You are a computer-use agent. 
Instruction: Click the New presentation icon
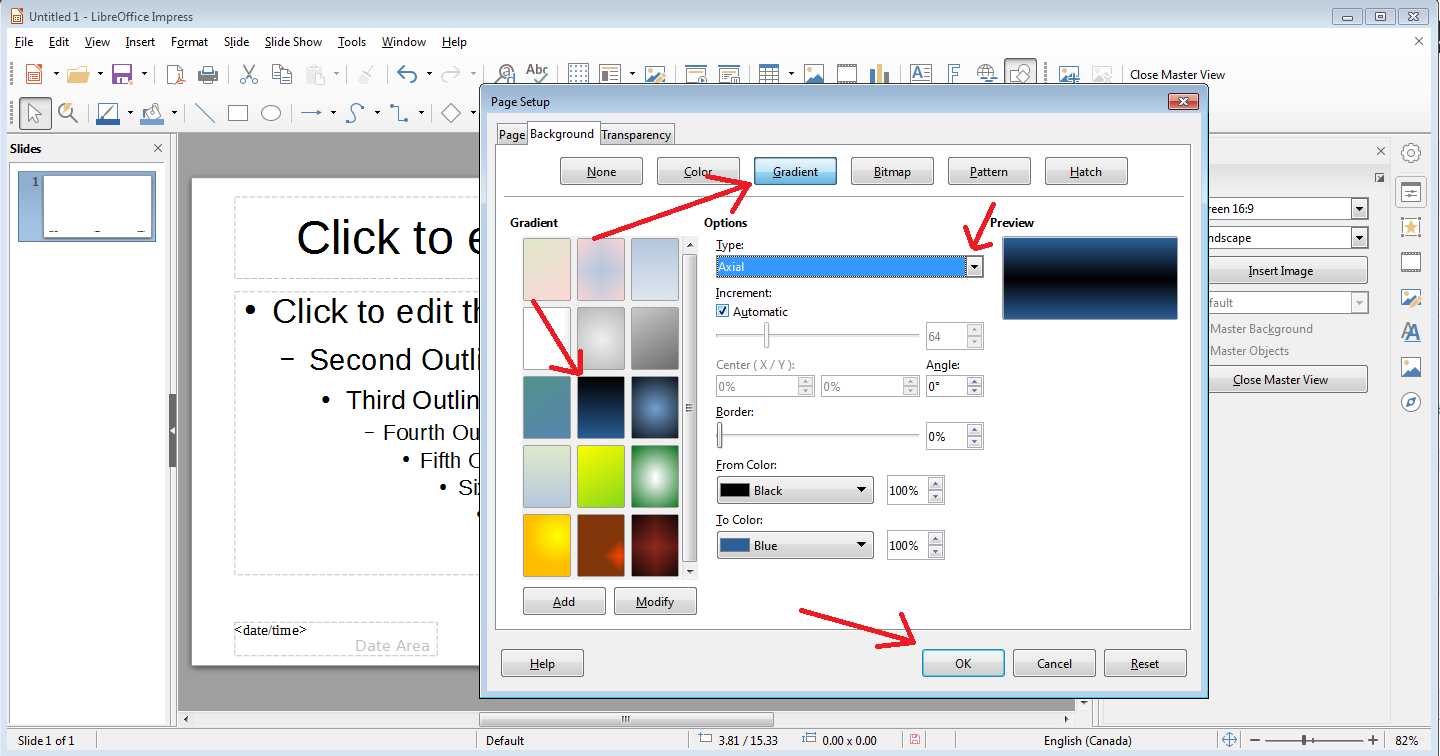pyautogui.click(x=34, y=74)
